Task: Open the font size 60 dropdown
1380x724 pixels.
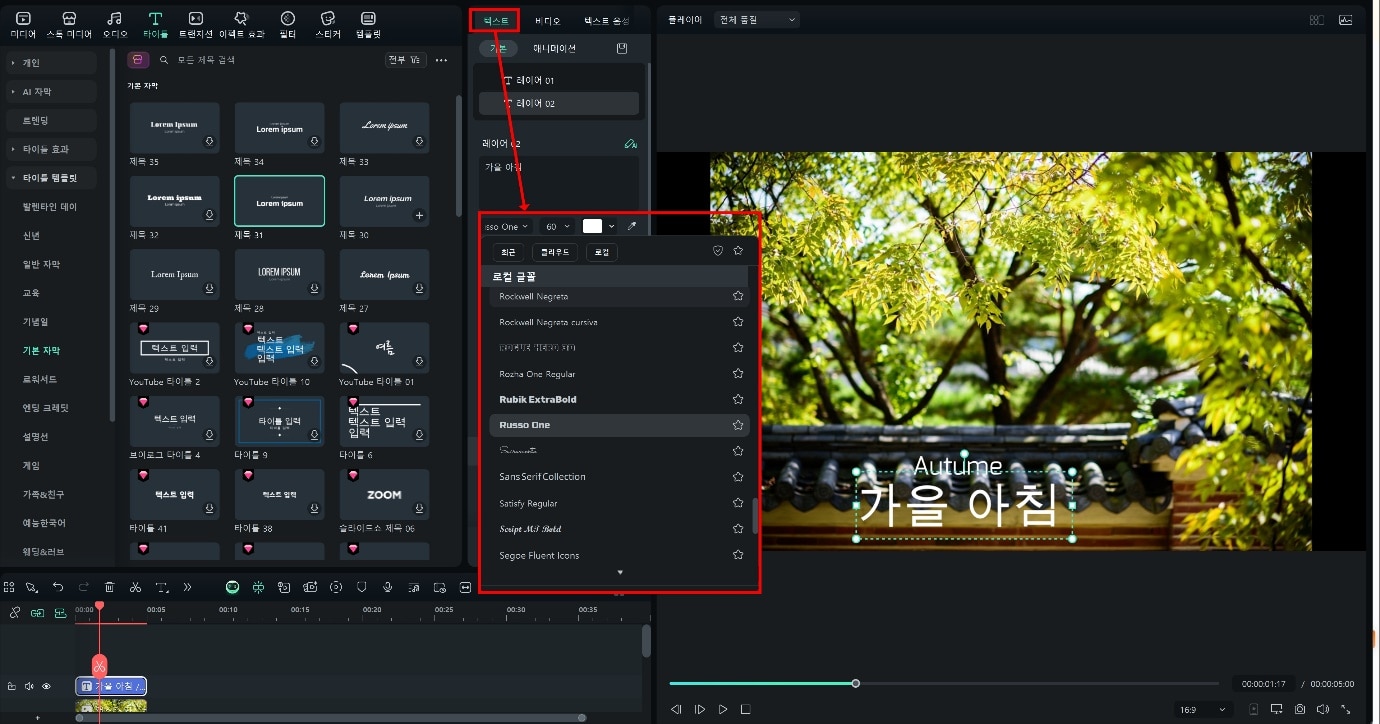Action: coord(557,227)
